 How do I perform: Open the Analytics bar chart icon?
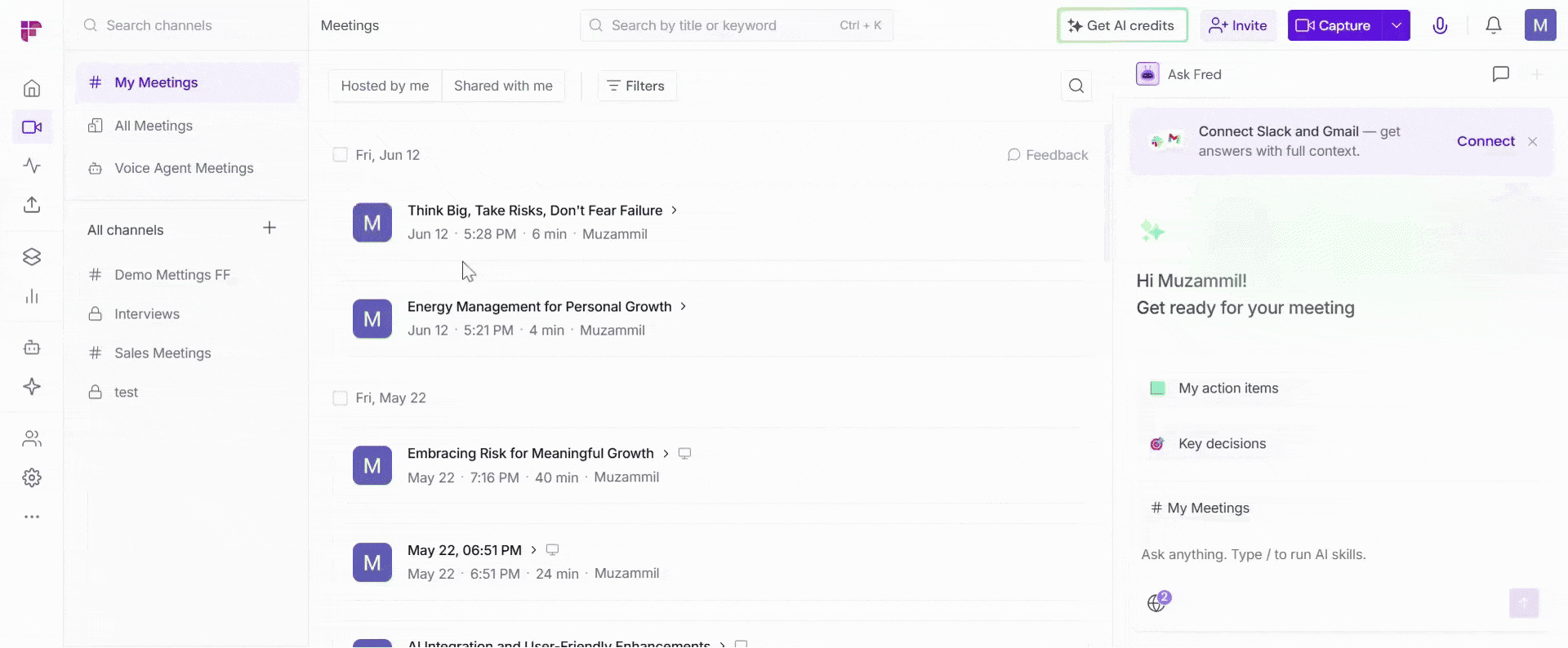[x=32, y=296]
